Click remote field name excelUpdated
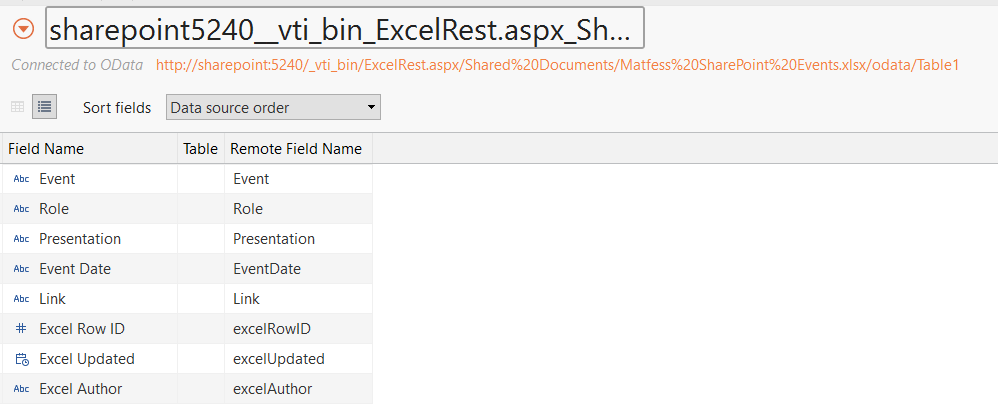 coord(279,359)
